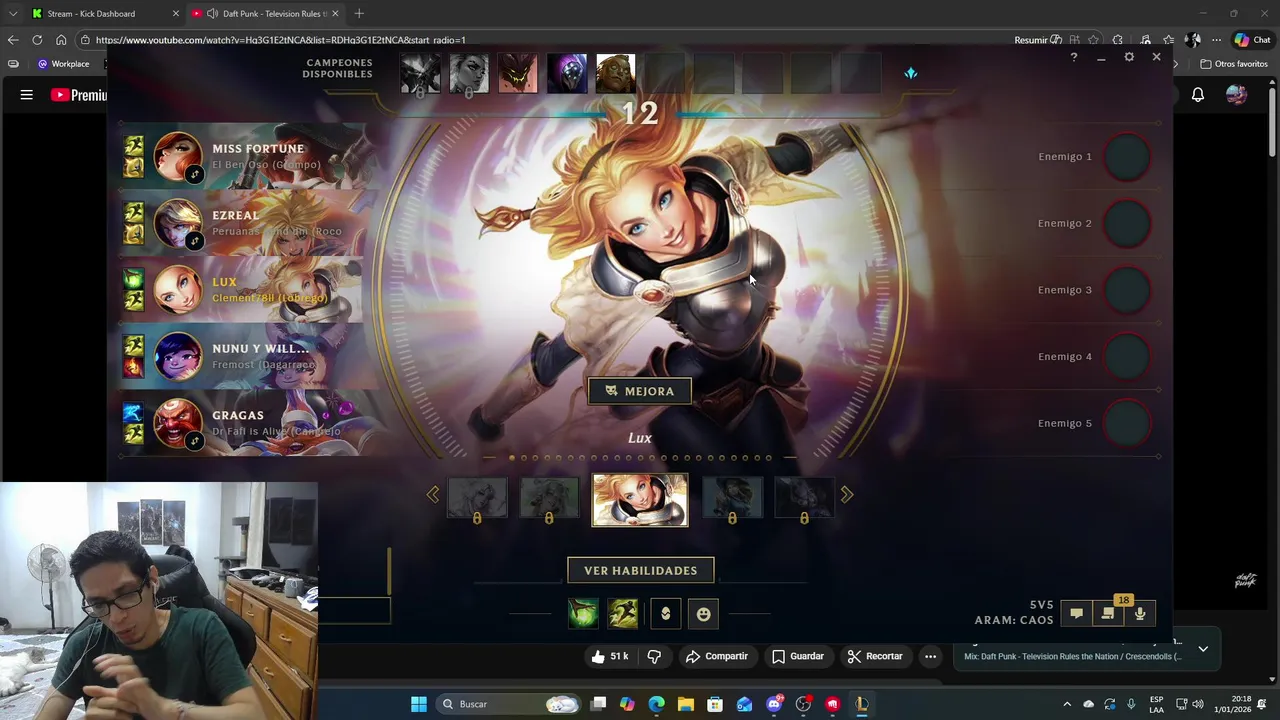The image size is (1280, 720).
Task: Open a new browser tab
Action: tap(359, 14)
